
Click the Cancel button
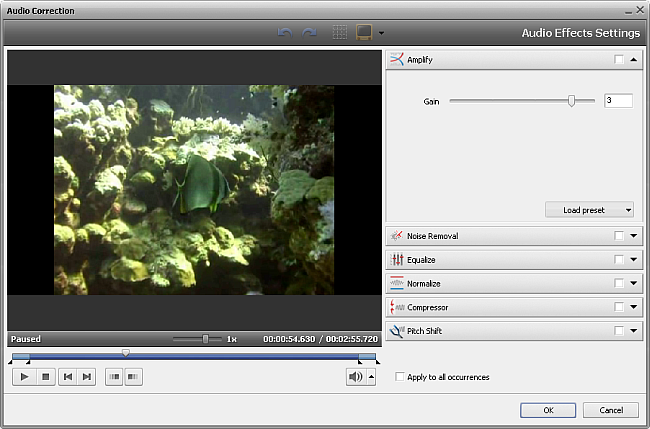pos(611,410)
